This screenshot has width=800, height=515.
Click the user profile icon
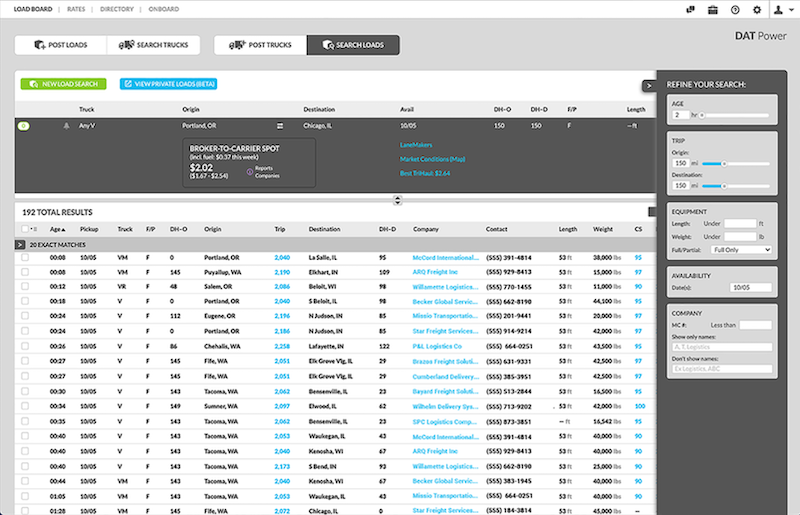(779, 10)
